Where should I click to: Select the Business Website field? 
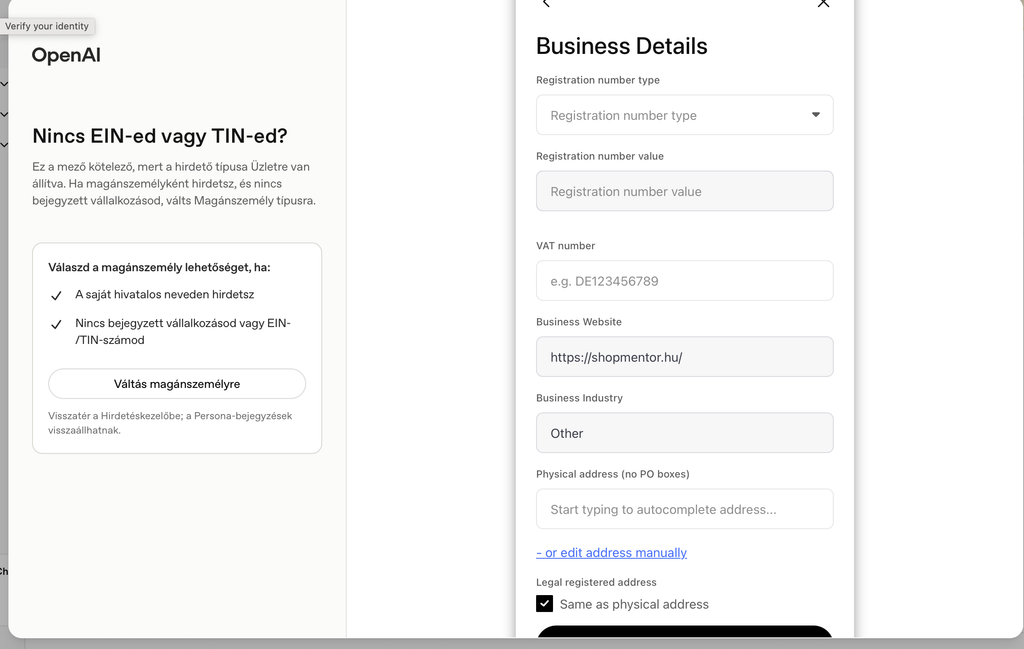point(684,357)
